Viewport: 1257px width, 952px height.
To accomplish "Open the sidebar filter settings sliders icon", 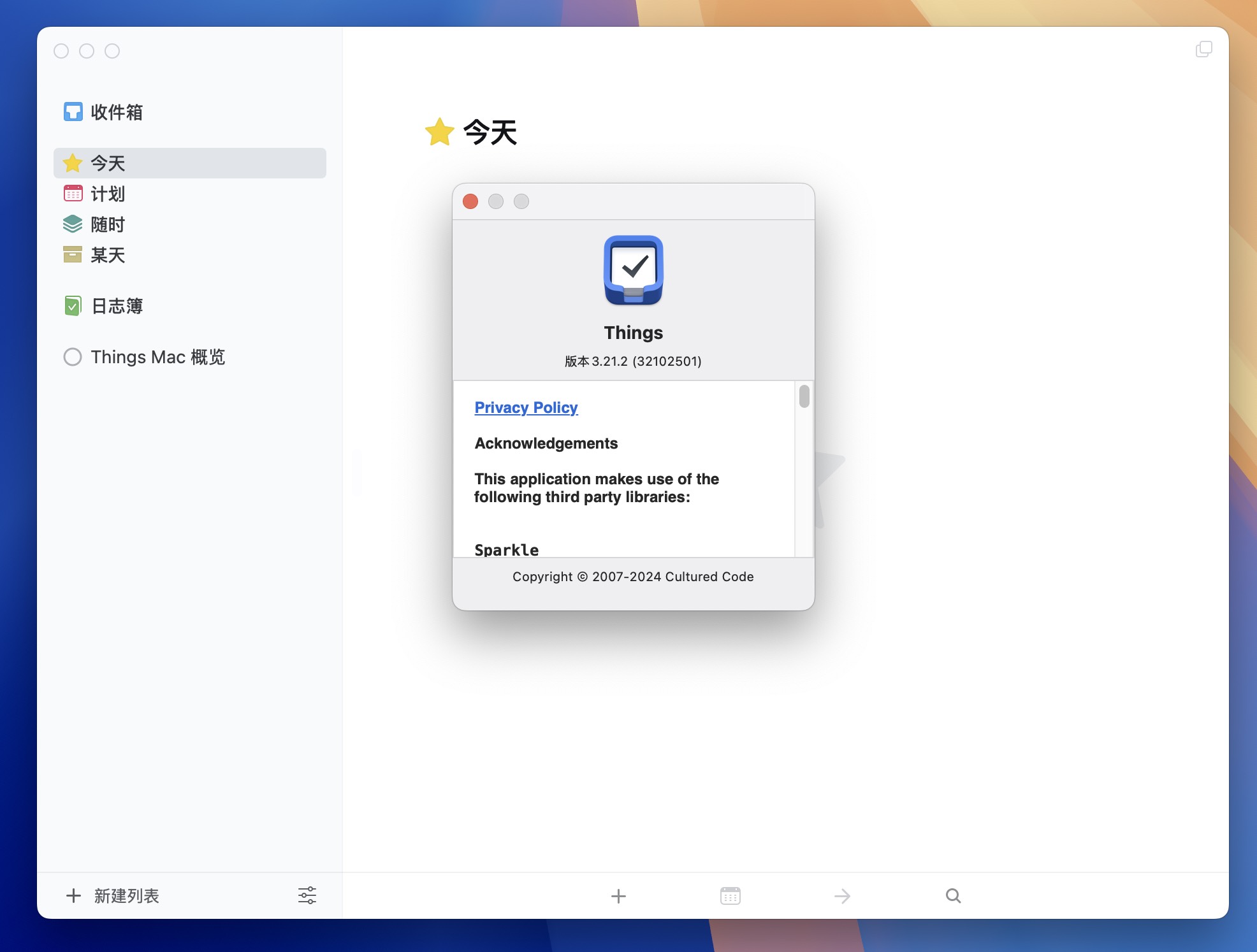I will pos(307,895).
